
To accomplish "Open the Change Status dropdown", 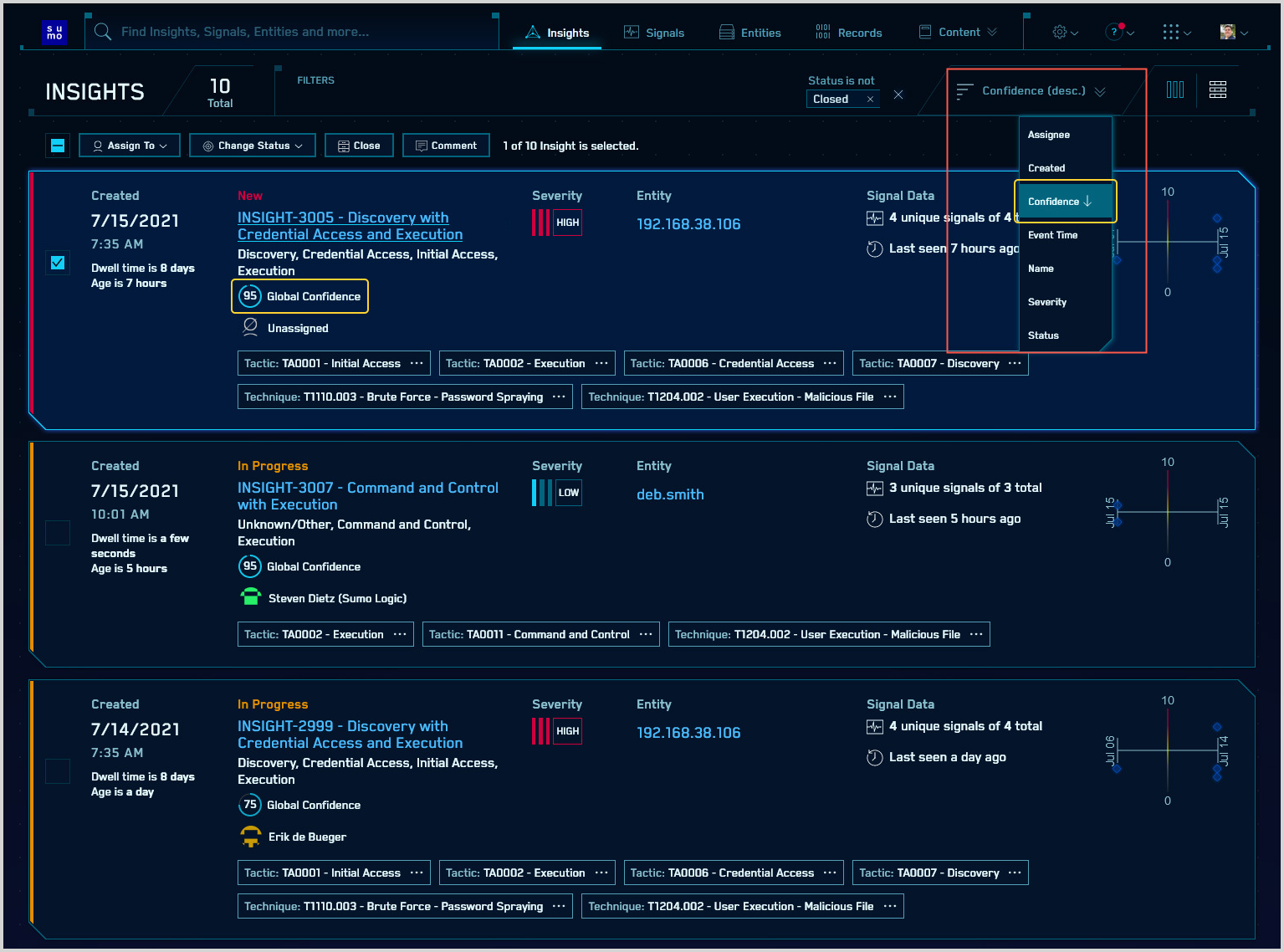I will [252, 146].
